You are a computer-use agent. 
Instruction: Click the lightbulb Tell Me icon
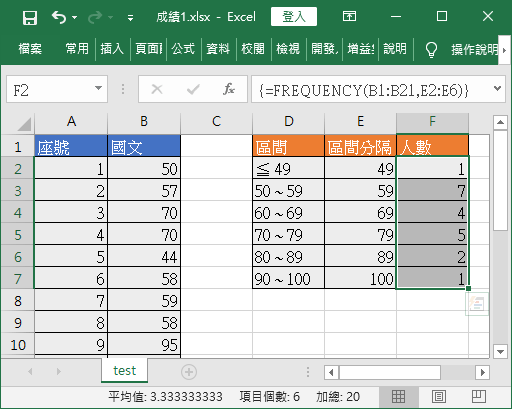pyautogui.click(x=431, y=50)
